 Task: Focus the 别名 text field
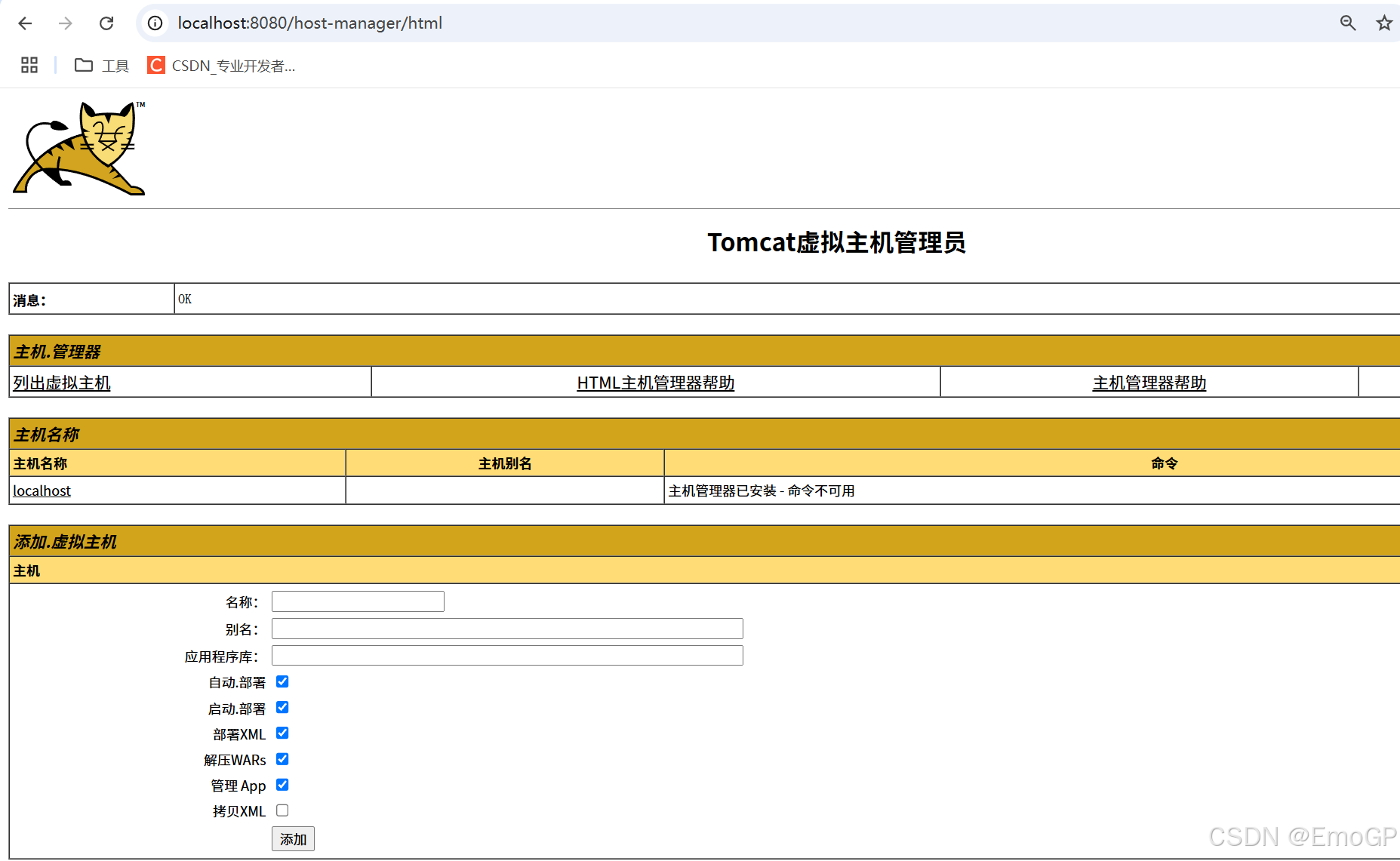point(507,629)
